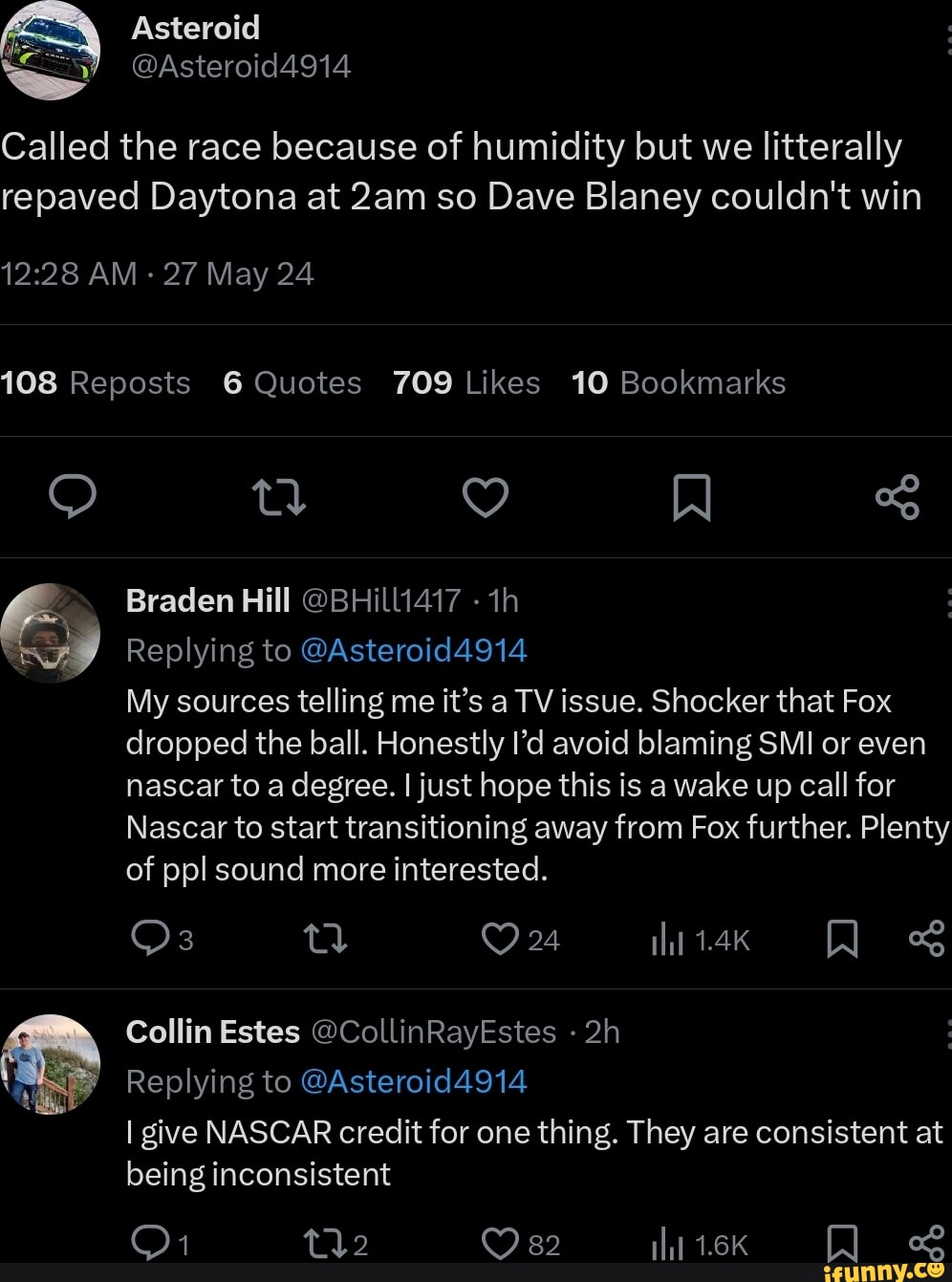Bookmark the main Asteroid post
Viewport: 952px width, 1282px height.
(x=691, y=498)
